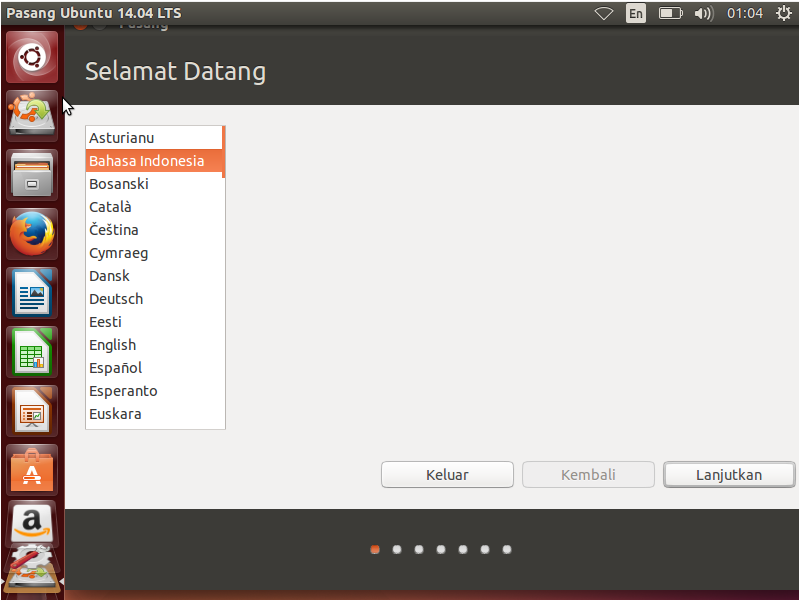Select Esperanto language
800x601 pixels.
(154, 390)
